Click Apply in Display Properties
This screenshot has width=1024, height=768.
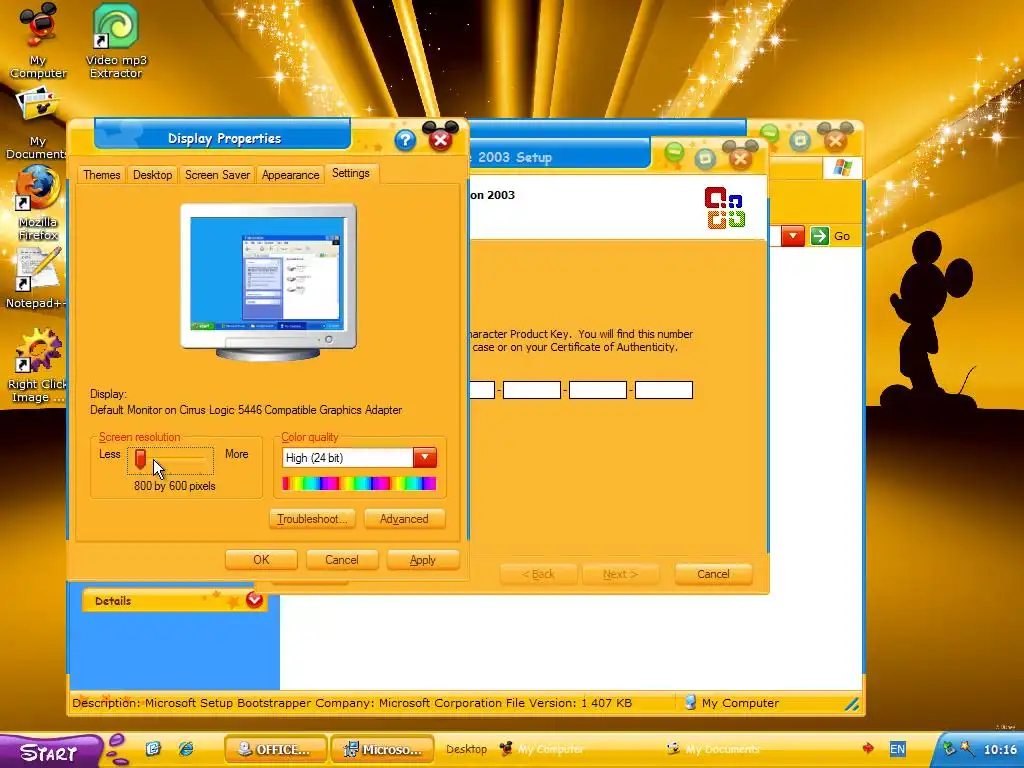423,560
